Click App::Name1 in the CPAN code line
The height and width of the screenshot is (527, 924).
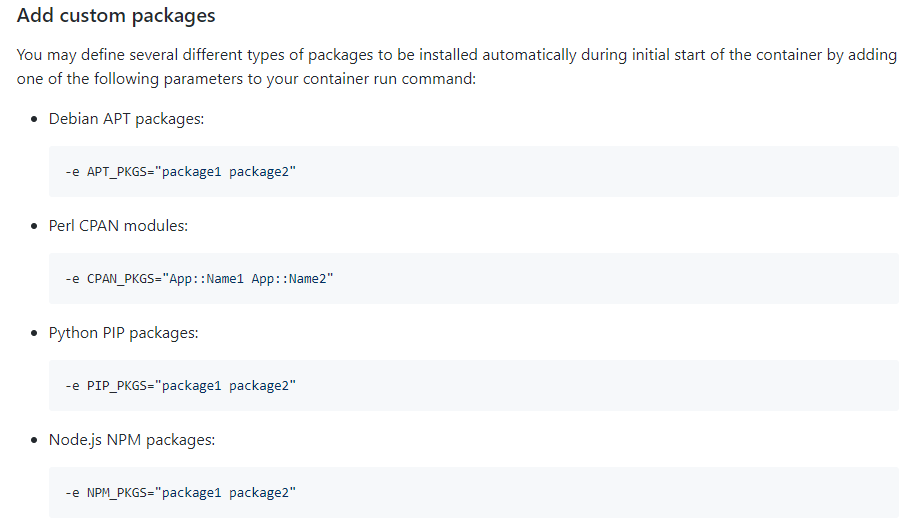pos(206,279)
